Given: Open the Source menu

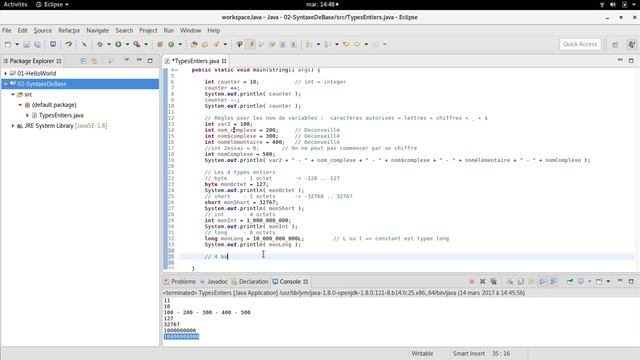Looking at the screenshot, I should [43, 30].
